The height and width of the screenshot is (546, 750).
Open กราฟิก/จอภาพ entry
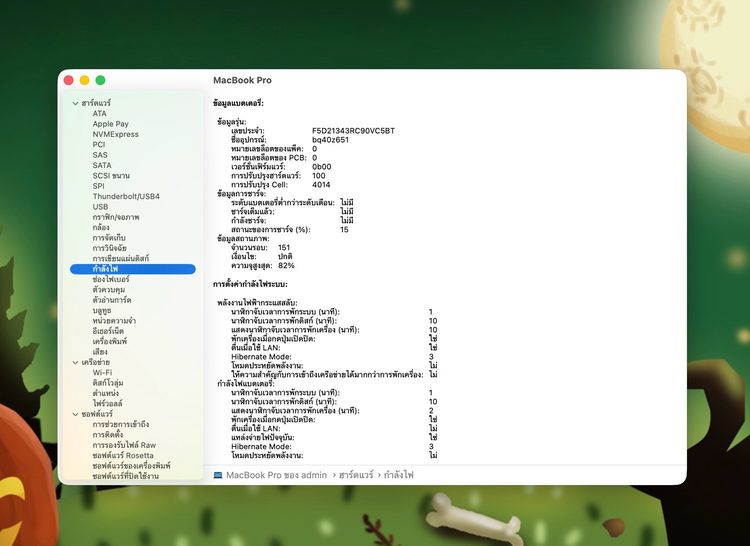pyautogui.click(x=116, y=217)
